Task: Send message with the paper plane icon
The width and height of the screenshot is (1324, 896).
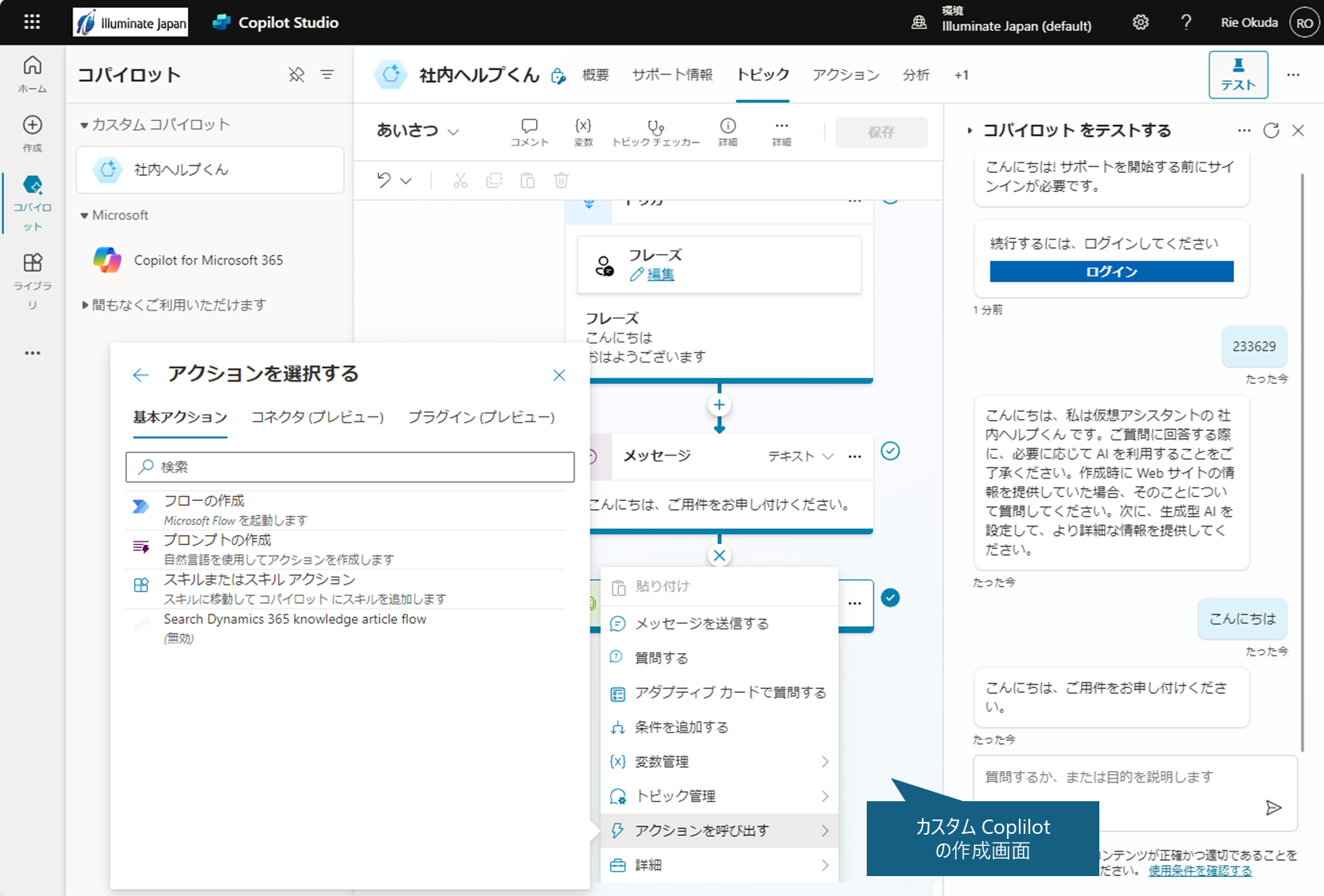Action: click(x=1273, y=808)
